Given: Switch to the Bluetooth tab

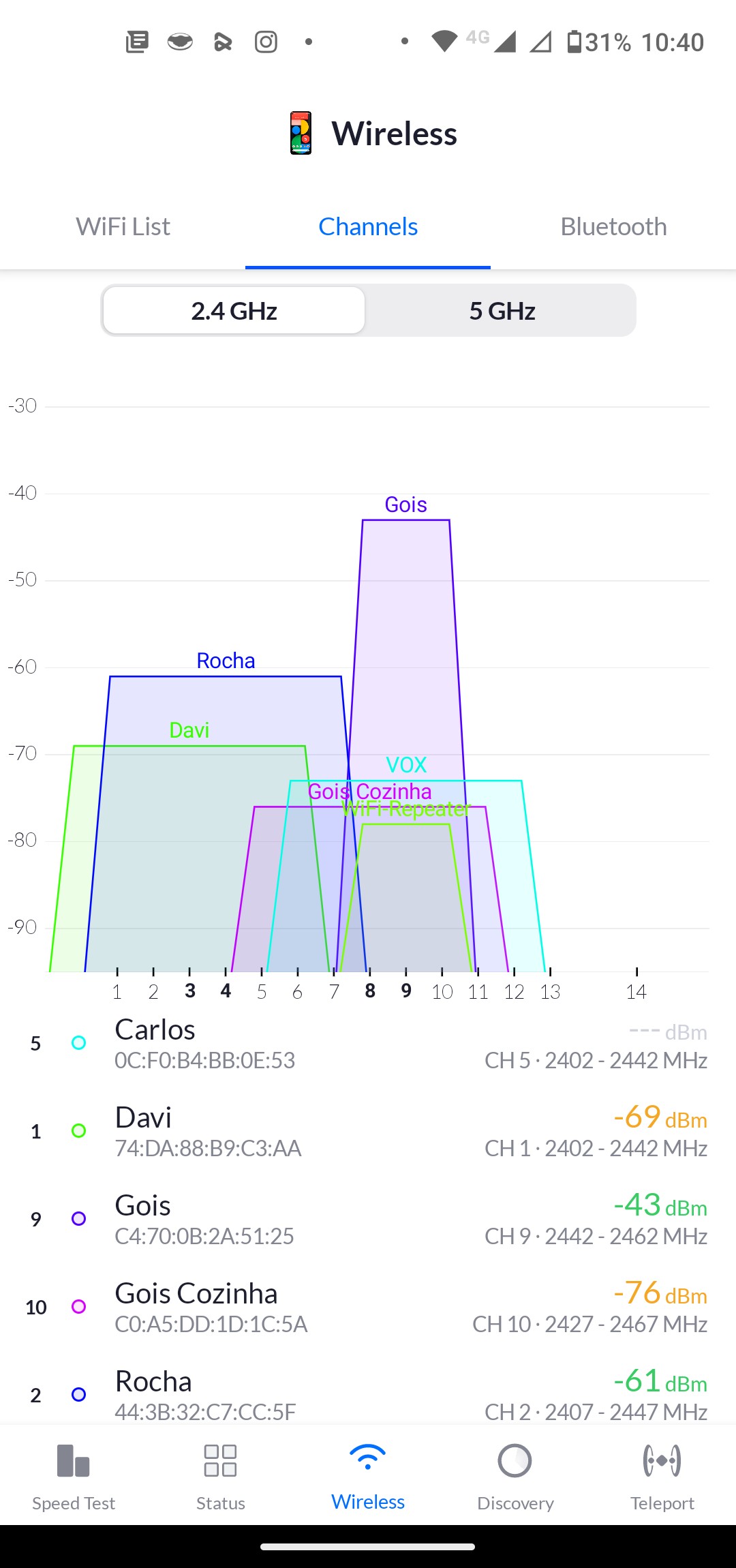Looking at the screenshot, I should [613, 227].
